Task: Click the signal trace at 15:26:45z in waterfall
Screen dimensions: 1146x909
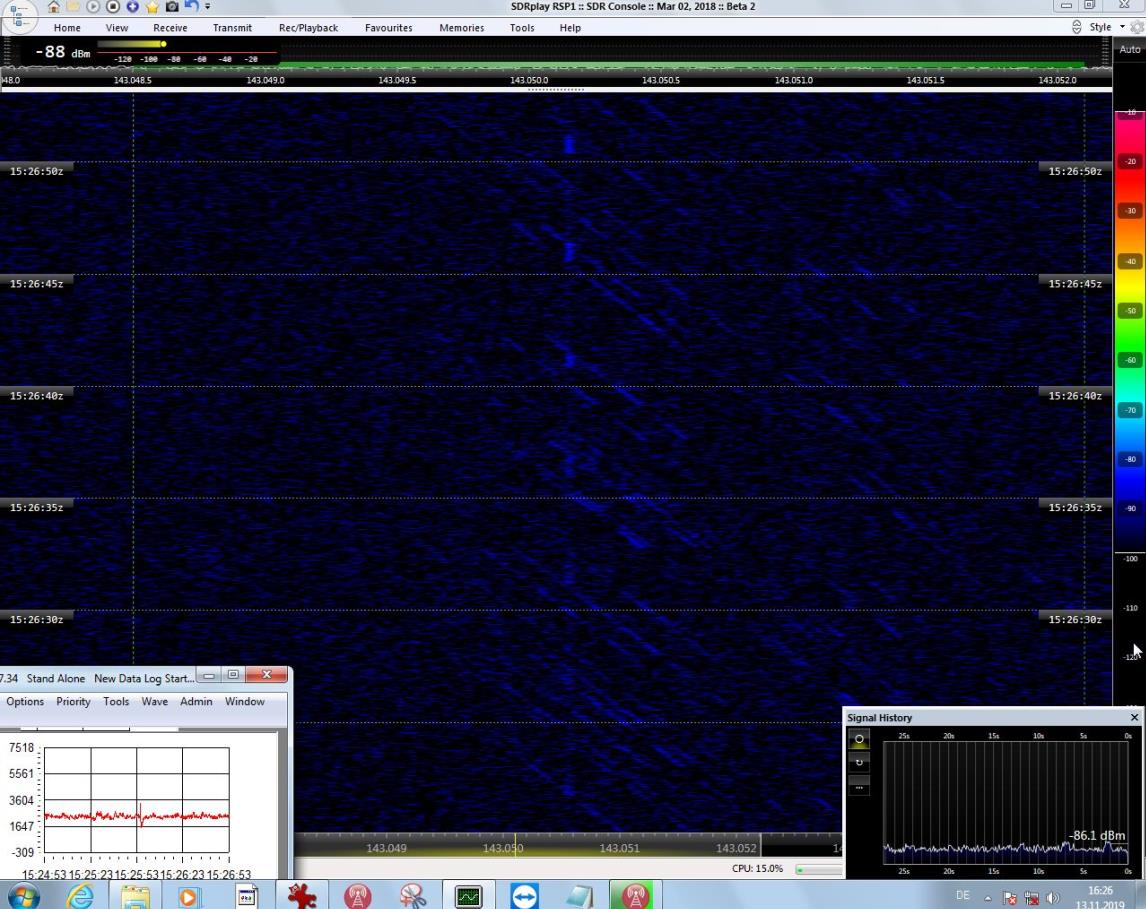Action: 569,252
